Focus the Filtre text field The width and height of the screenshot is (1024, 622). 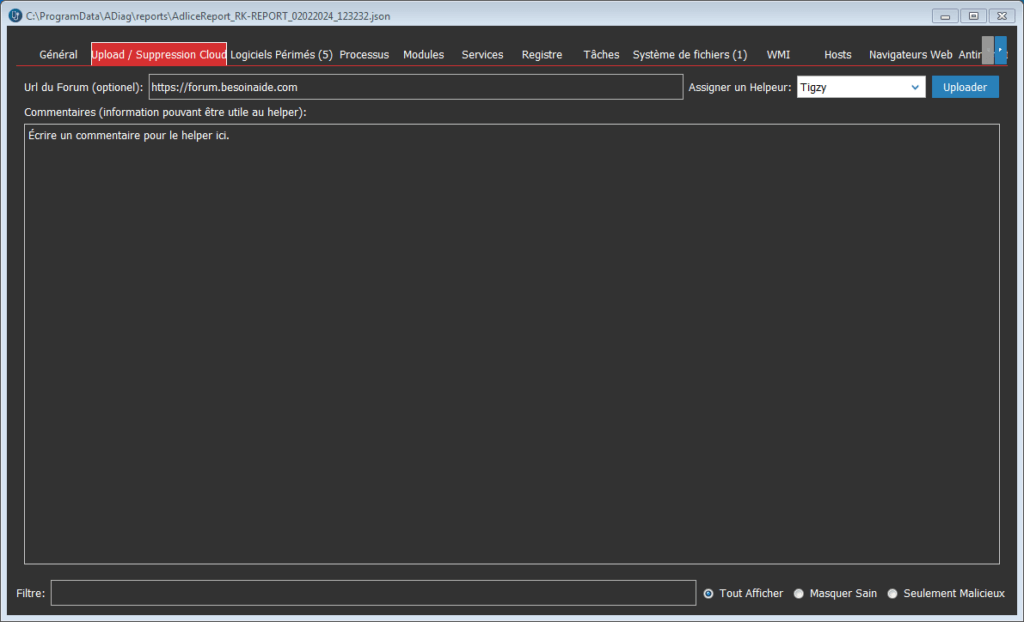(x=372, y=593)
